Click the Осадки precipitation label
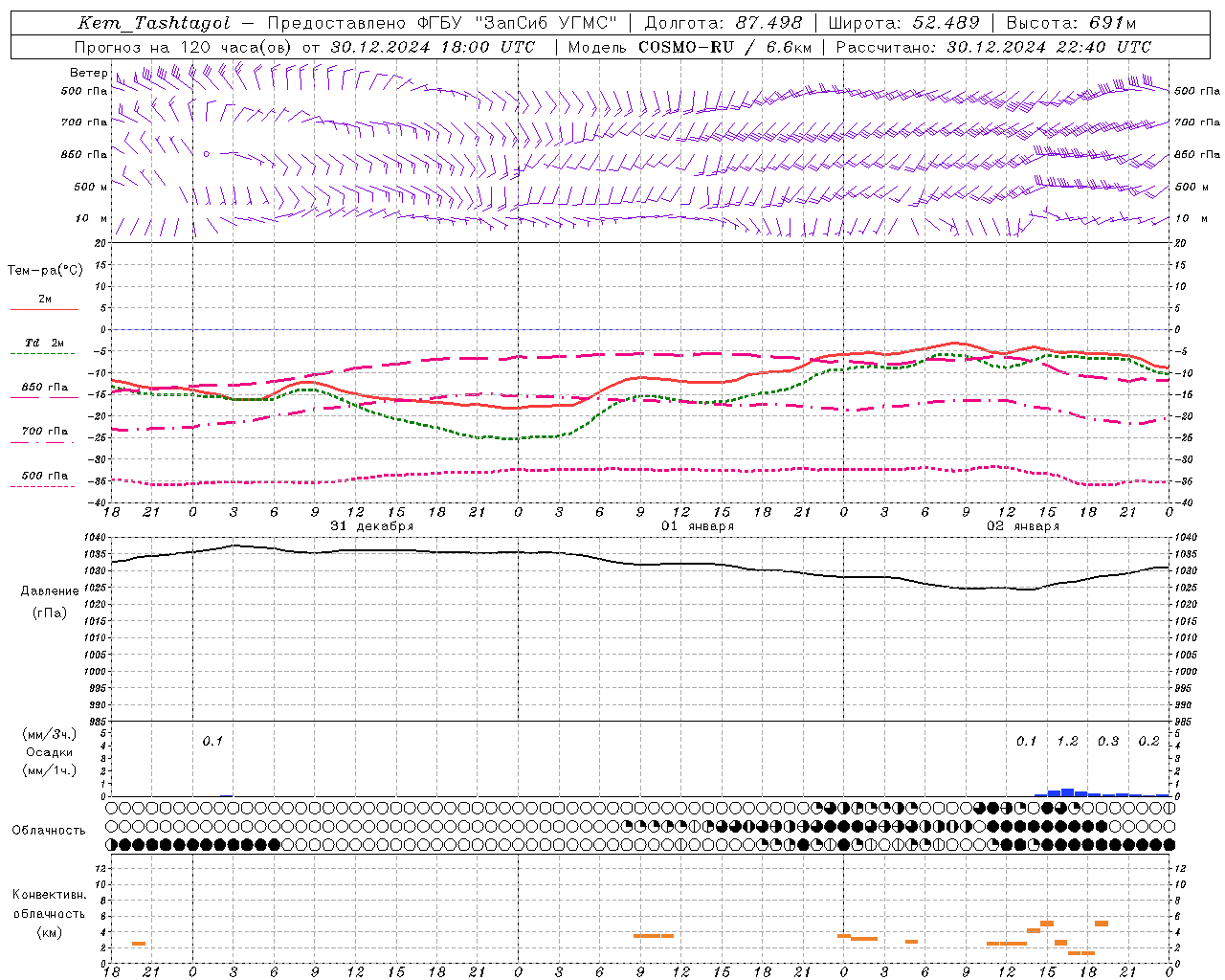 (x=50, y=752)
